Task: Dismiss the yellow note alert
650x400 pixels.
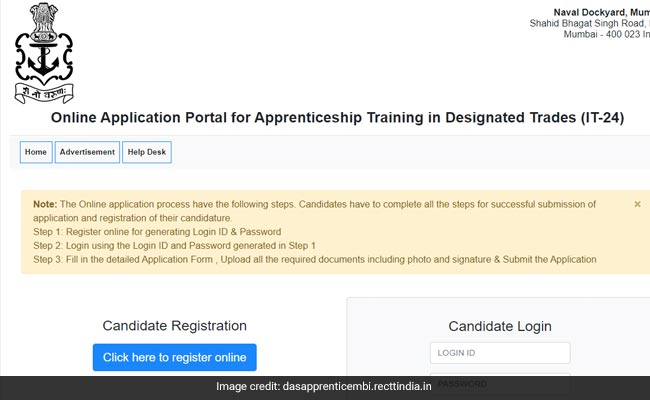Action: point(637,204)
